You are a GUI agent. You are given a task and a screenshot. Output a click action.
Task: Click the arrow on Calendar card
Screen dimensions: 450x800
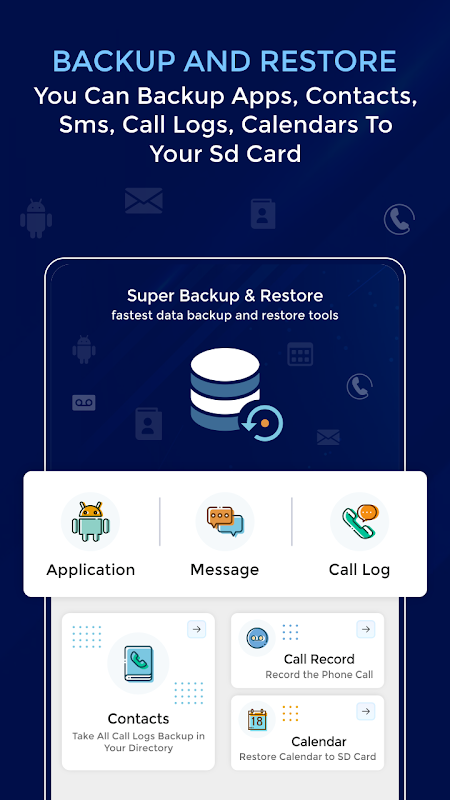click(365, 711)
